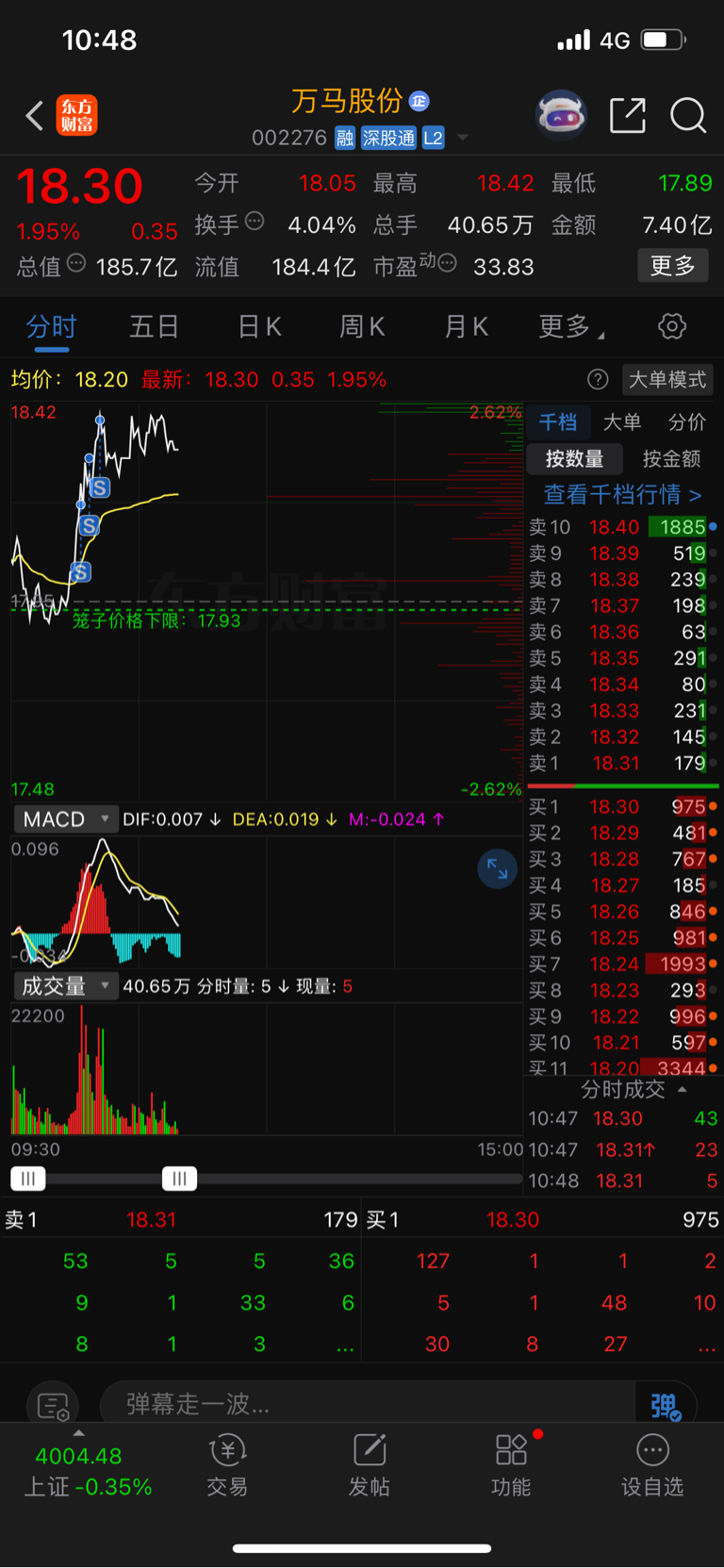Select 卖10 row at 18.40
724x1568 pixels.
pyautogui.click(x=622, y=527)
